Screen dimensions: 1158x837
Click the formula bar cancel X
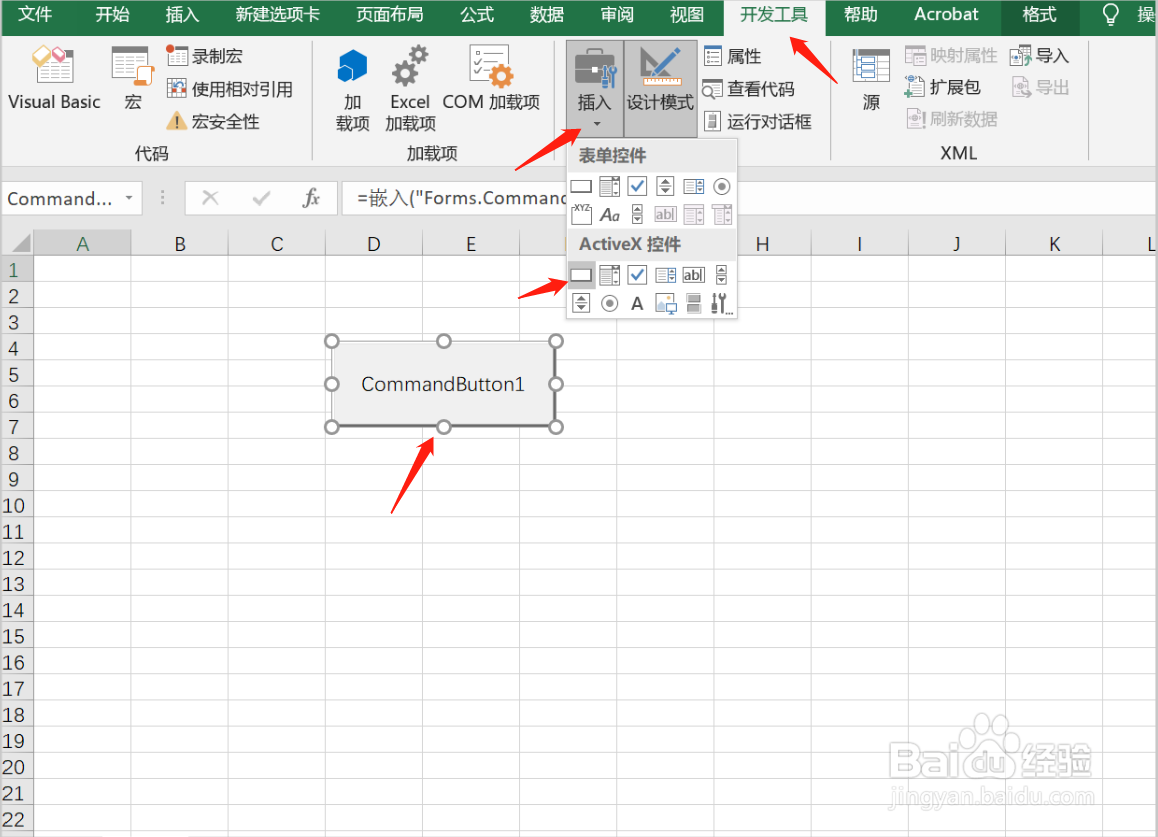coord(210,198)
